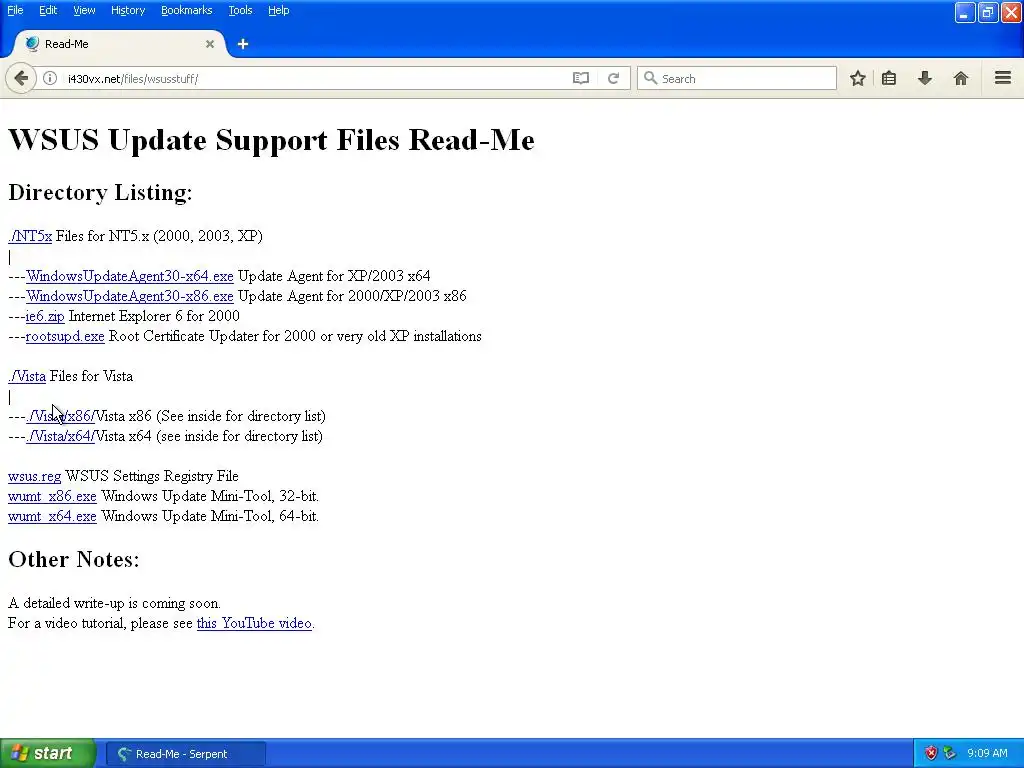Click the 9:09 AM taskbar clock
The width and height of the screenshot is (1024, 768).
(x=987, y=753)
